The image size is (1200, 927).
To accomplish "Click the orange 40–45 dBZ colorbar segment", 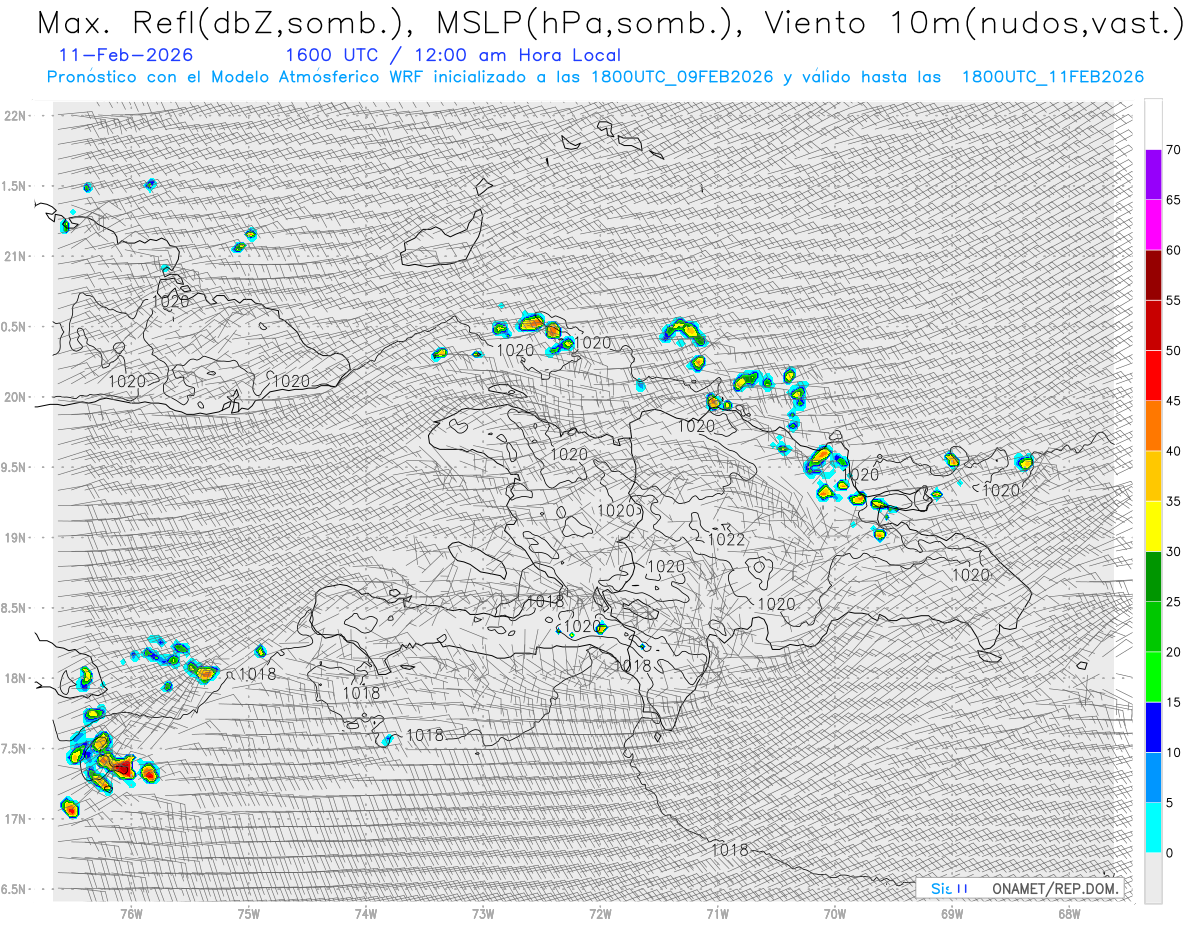I will 1153,426.
